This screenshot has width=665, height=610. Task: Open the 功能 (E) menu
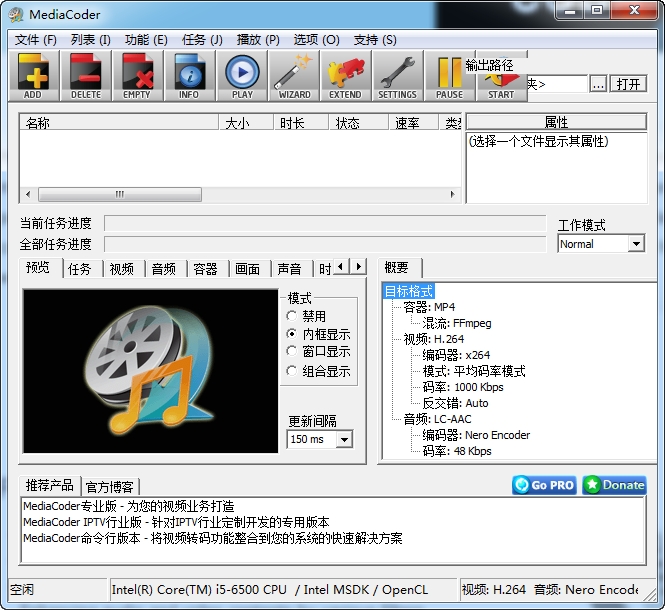pyautogui.click(x=146, y=40)
